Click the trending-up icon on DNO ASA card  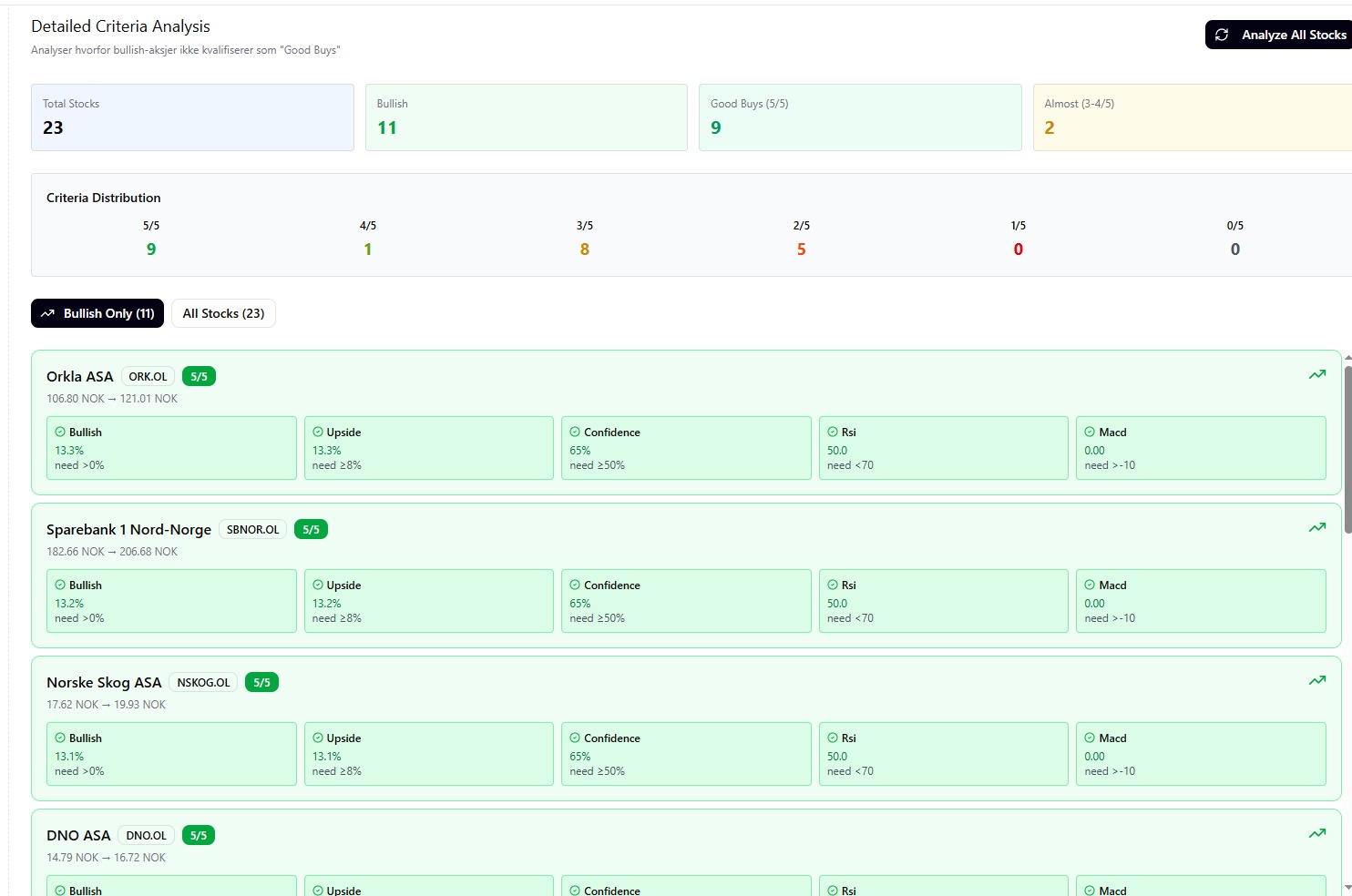(x=1316, y=833)
